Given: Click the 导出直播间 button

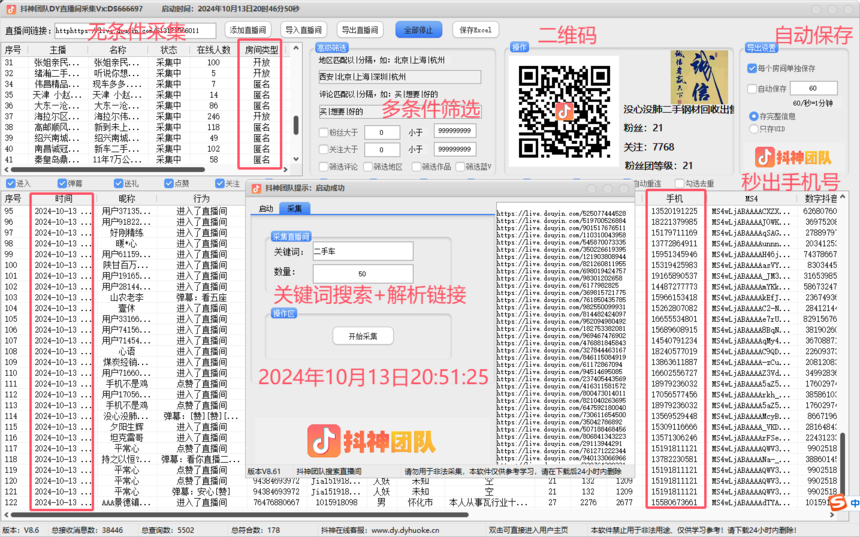Looking at the screenshot, I should click(x=360, y=30).
